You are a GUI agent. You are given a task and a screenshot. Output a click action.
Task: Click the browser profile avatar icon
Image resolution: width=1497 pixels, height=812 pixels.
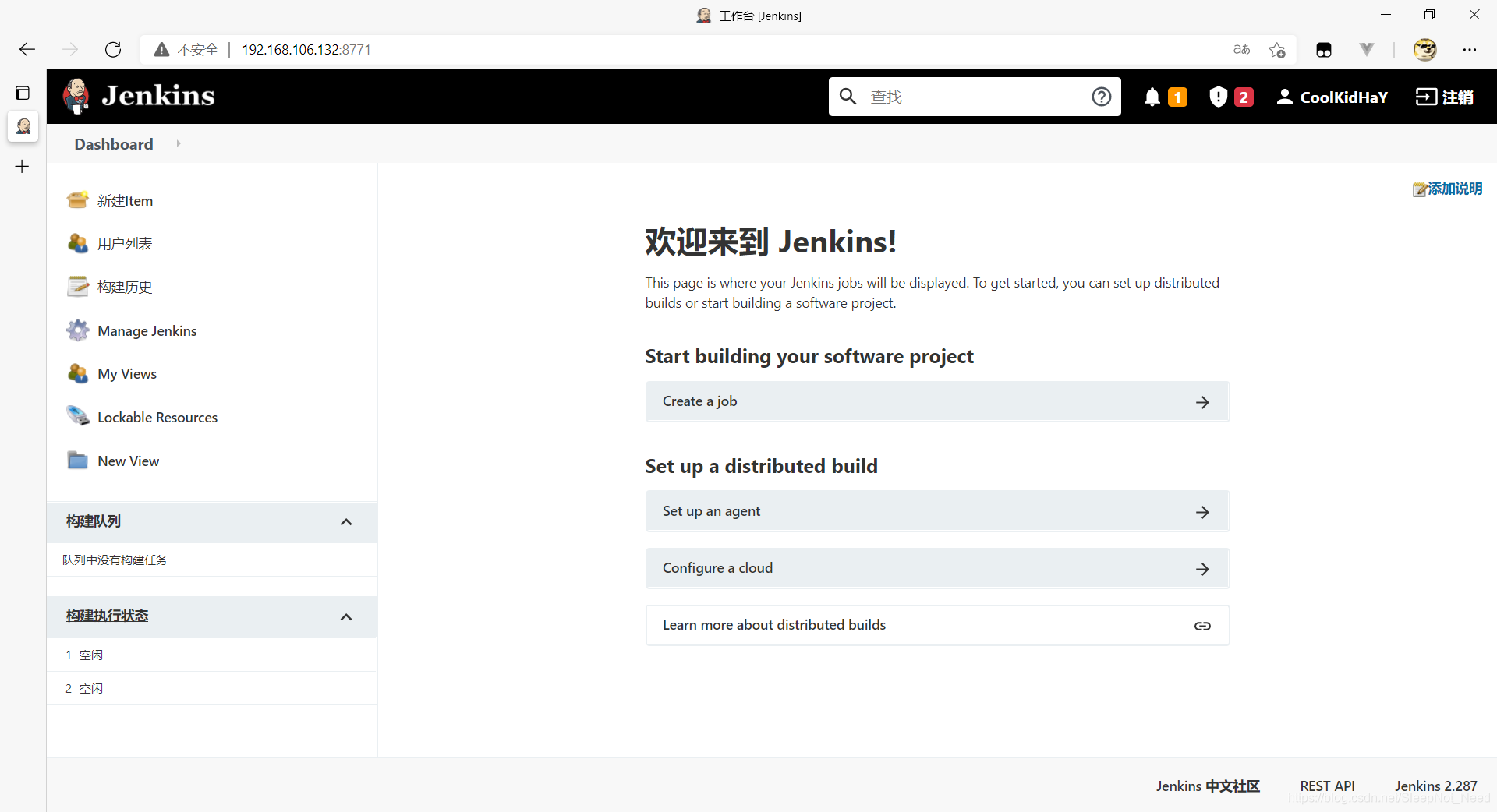1425,50
